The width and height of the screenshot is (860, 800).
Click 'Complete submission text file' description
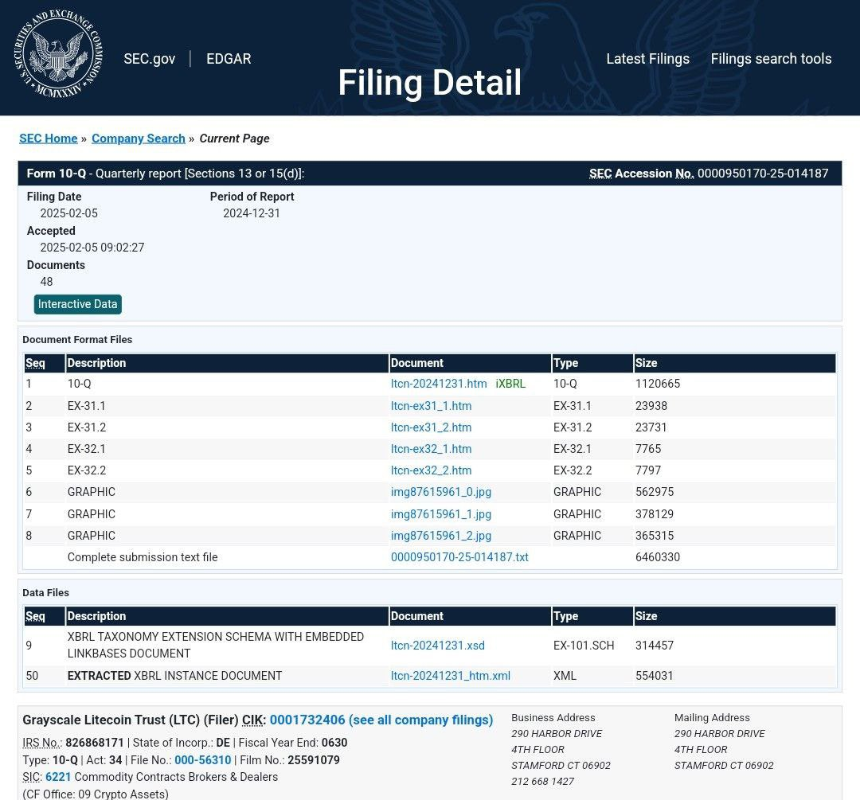143,557
